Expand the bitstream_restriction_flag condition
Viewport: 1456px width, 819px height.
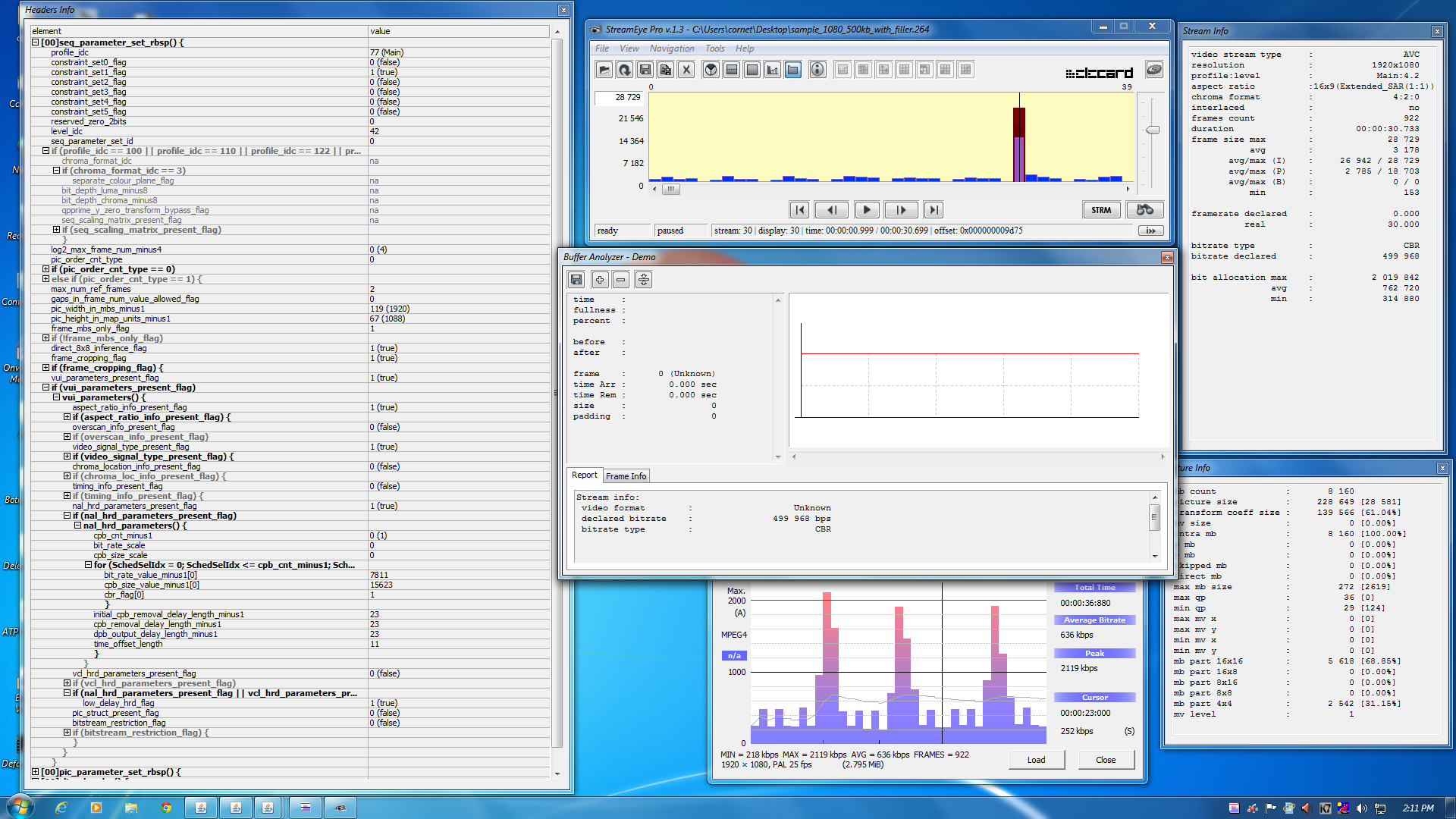67,733
